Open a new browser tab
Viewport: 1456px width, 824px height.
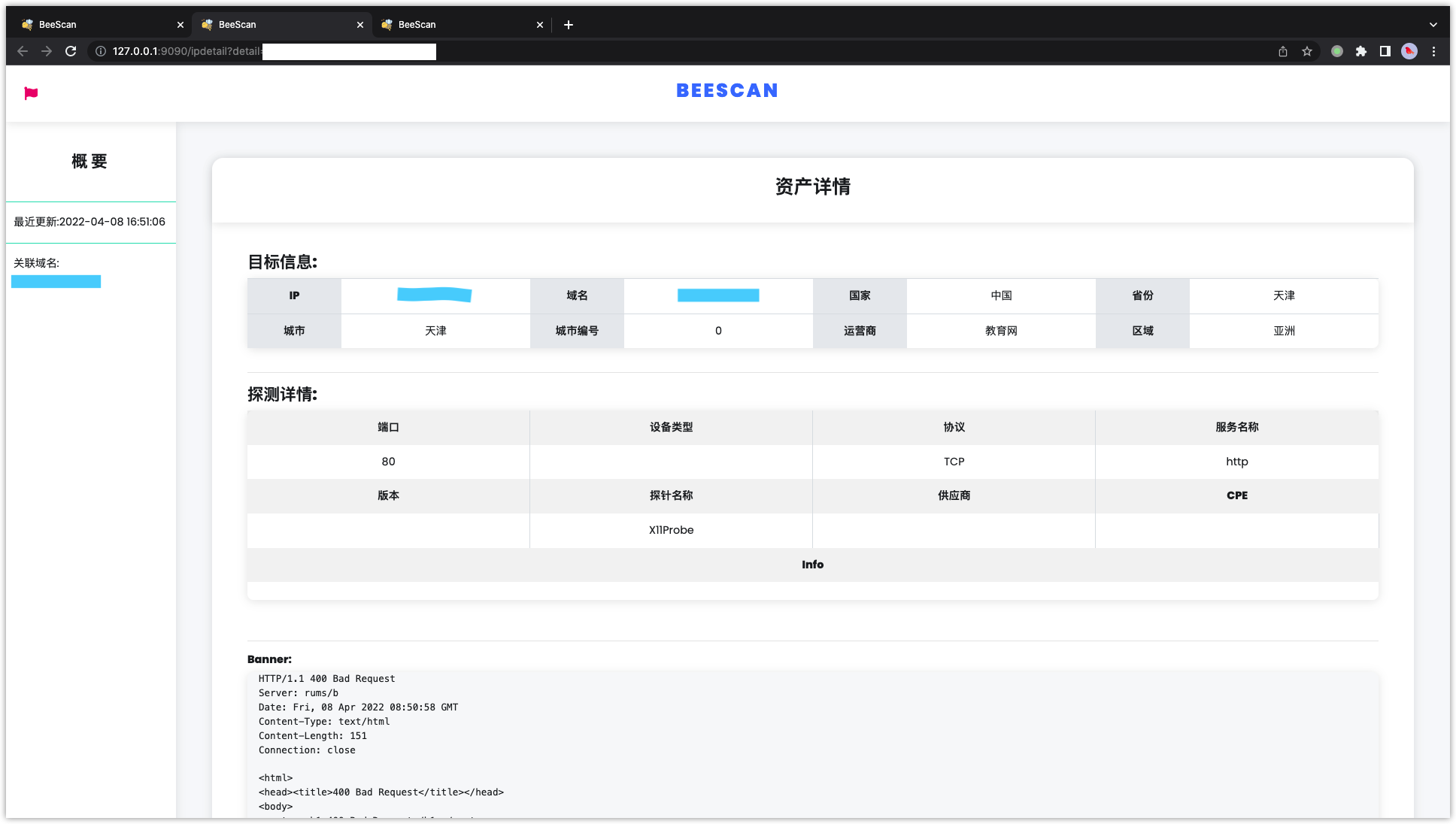(x=569, y=25)
